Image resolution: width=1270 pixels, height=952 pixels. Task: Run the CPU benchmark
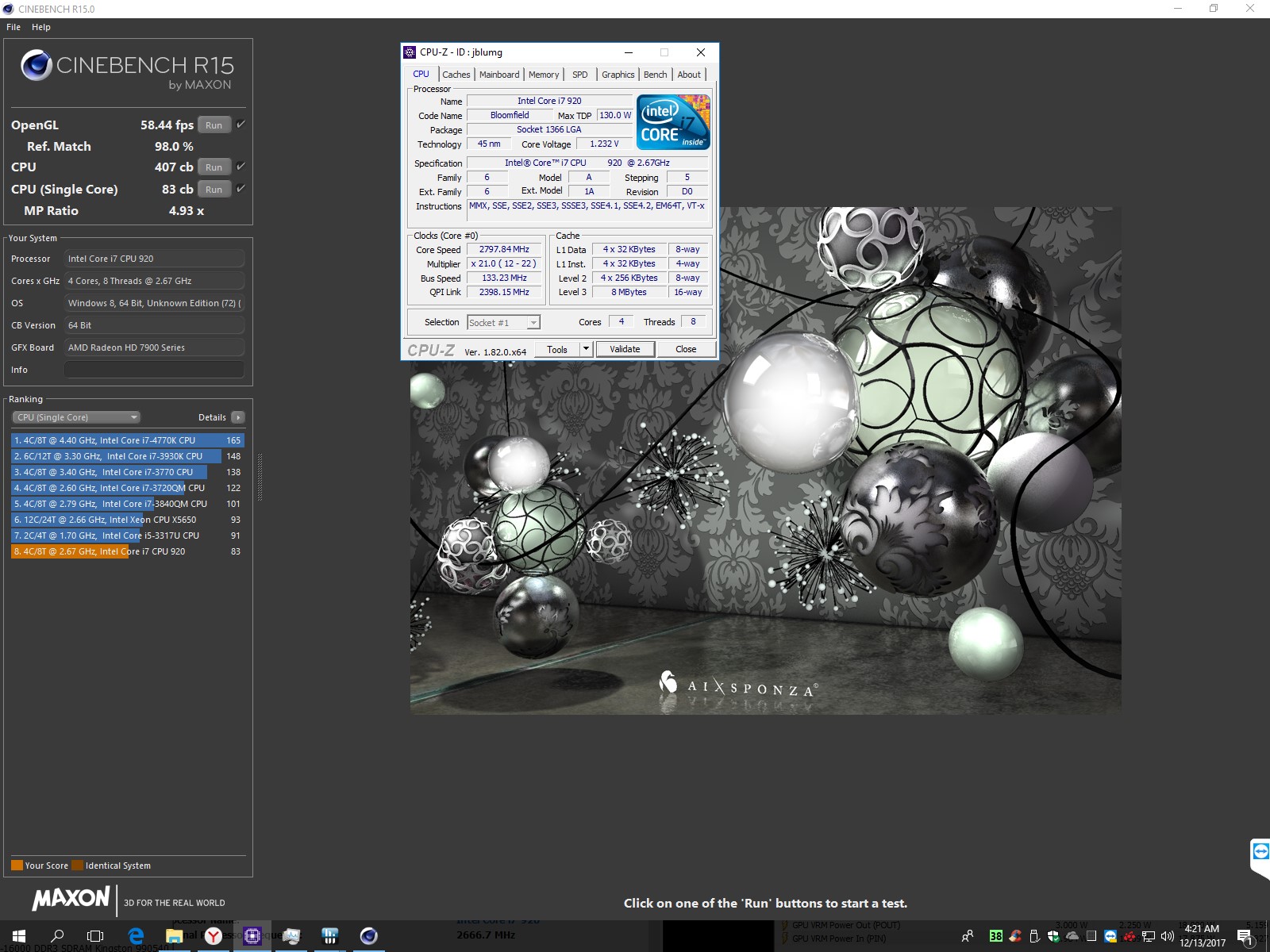(214, 167)
